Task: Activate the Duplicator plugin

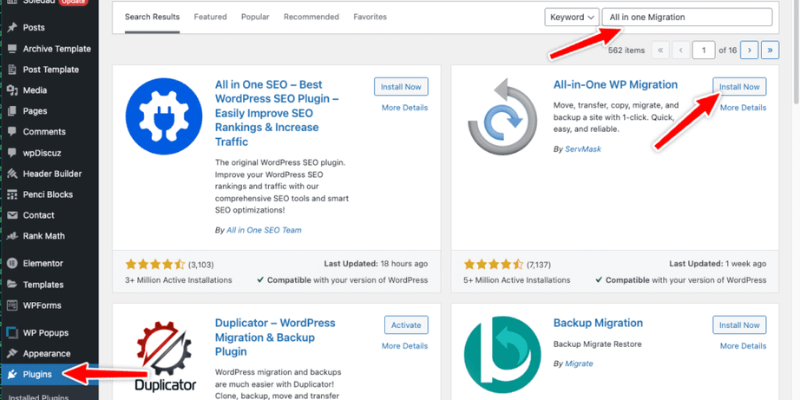Action: (x=406, y=325)
